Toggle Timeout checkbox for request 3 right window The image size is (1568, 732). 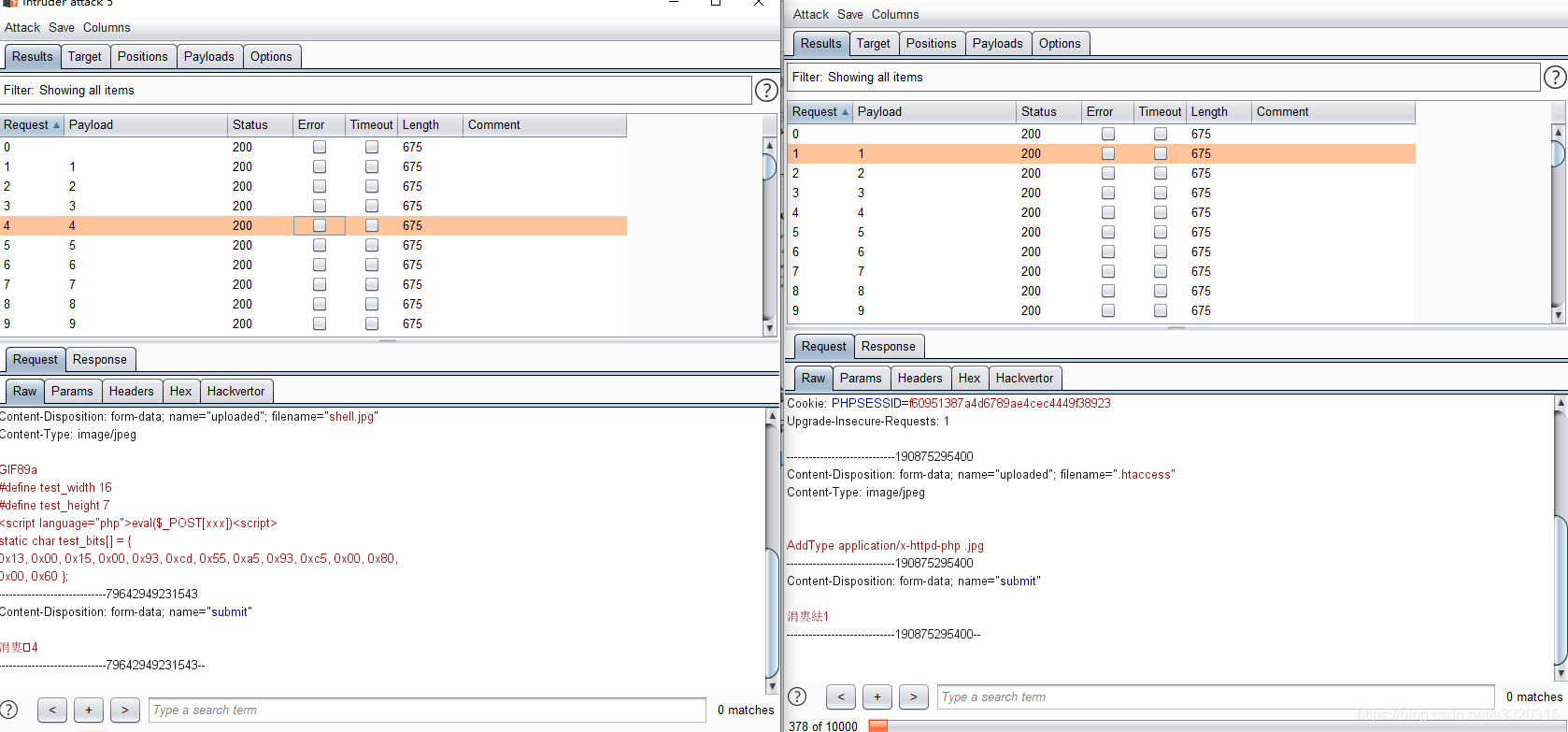[x=1161, y=193]
